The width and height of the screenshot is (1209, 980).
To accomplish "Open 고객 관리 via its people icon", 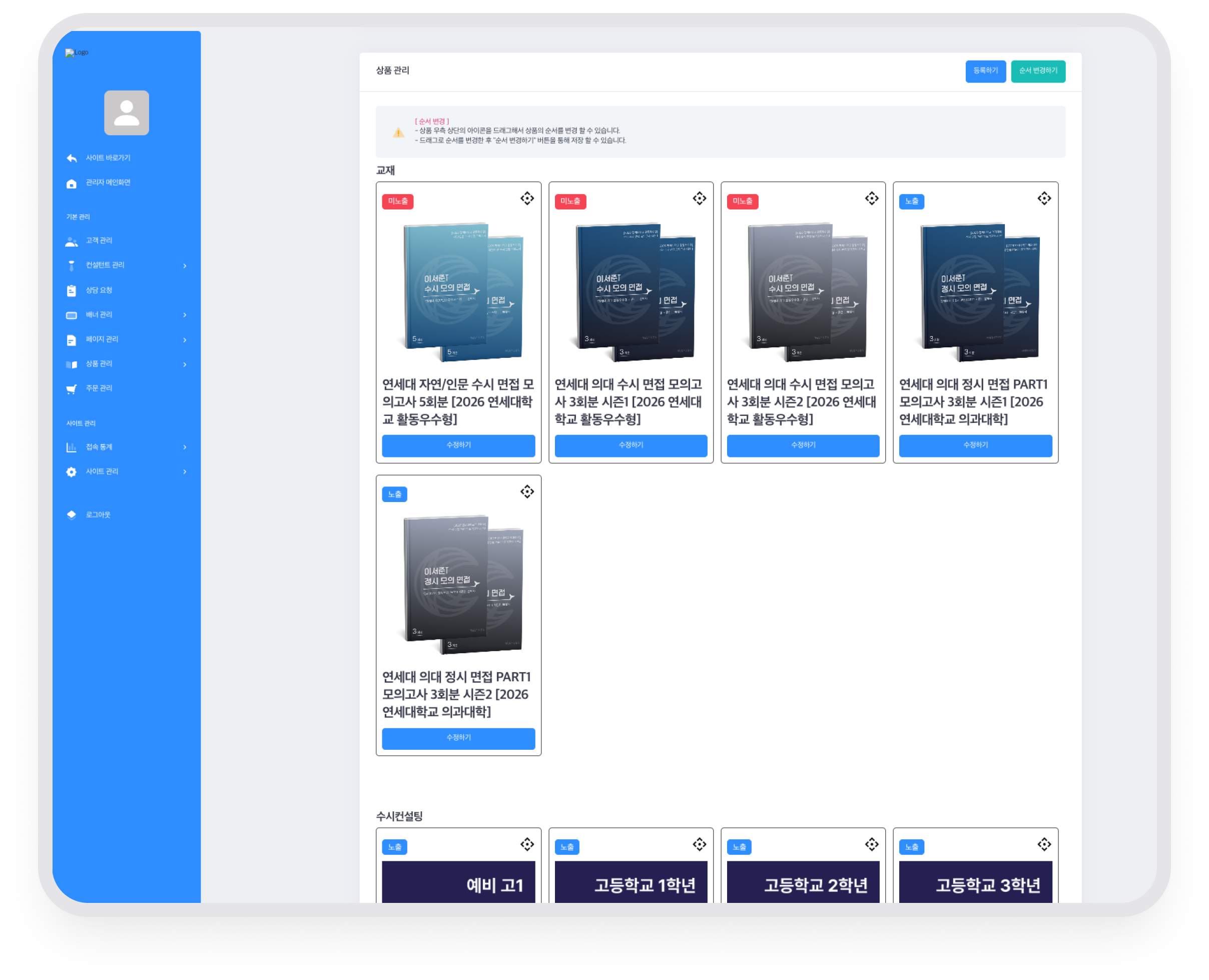I will pyautogui.click(x=72, y=242).
